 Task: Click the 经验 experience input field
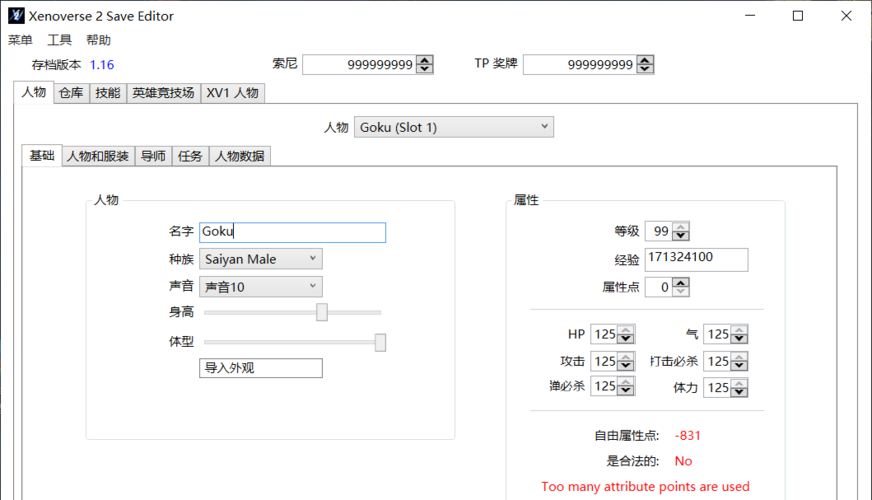pyautogui.click(x=696, y=260)
